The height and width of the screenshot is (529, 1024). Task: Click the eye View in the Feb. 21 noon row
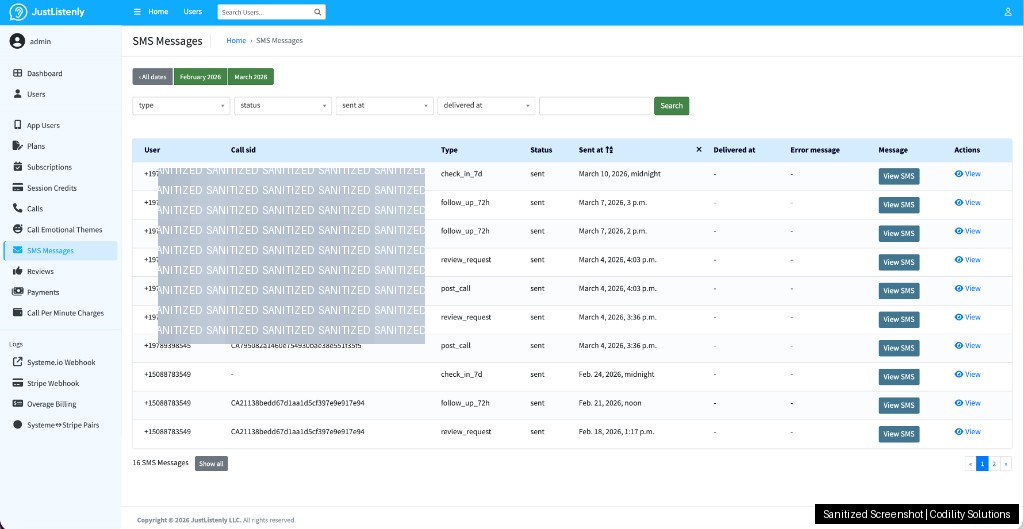point(967,403)
